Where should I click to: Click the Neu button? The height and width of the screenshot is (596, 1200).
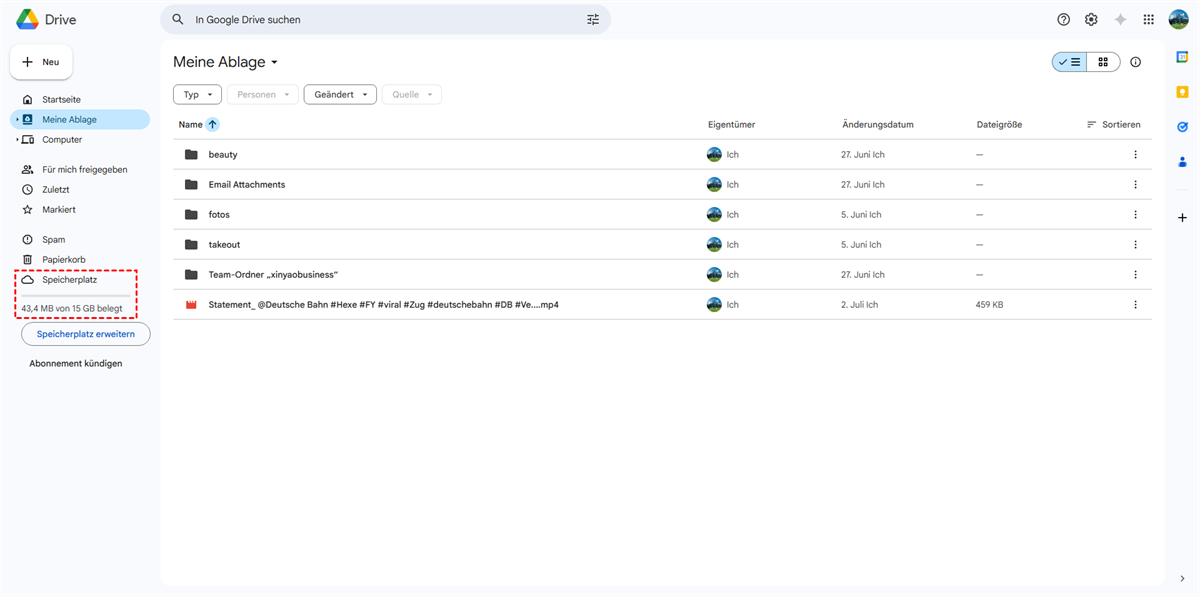[x=41, y=62]
